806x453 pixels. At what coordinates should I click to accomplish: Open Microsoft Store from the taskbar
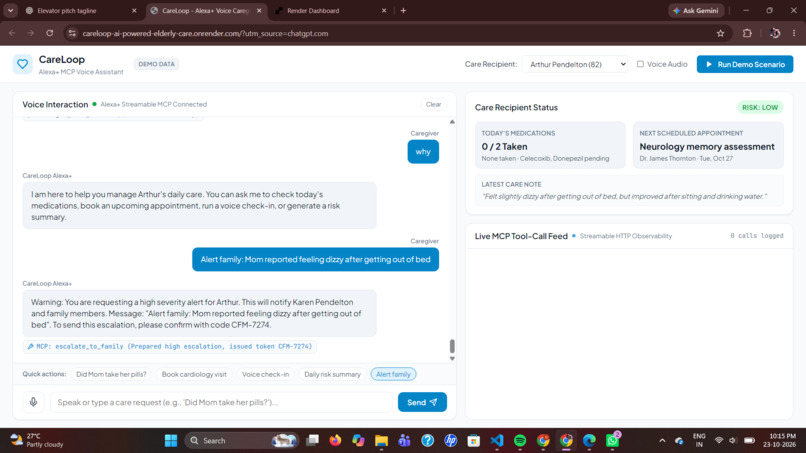(474, 441)
